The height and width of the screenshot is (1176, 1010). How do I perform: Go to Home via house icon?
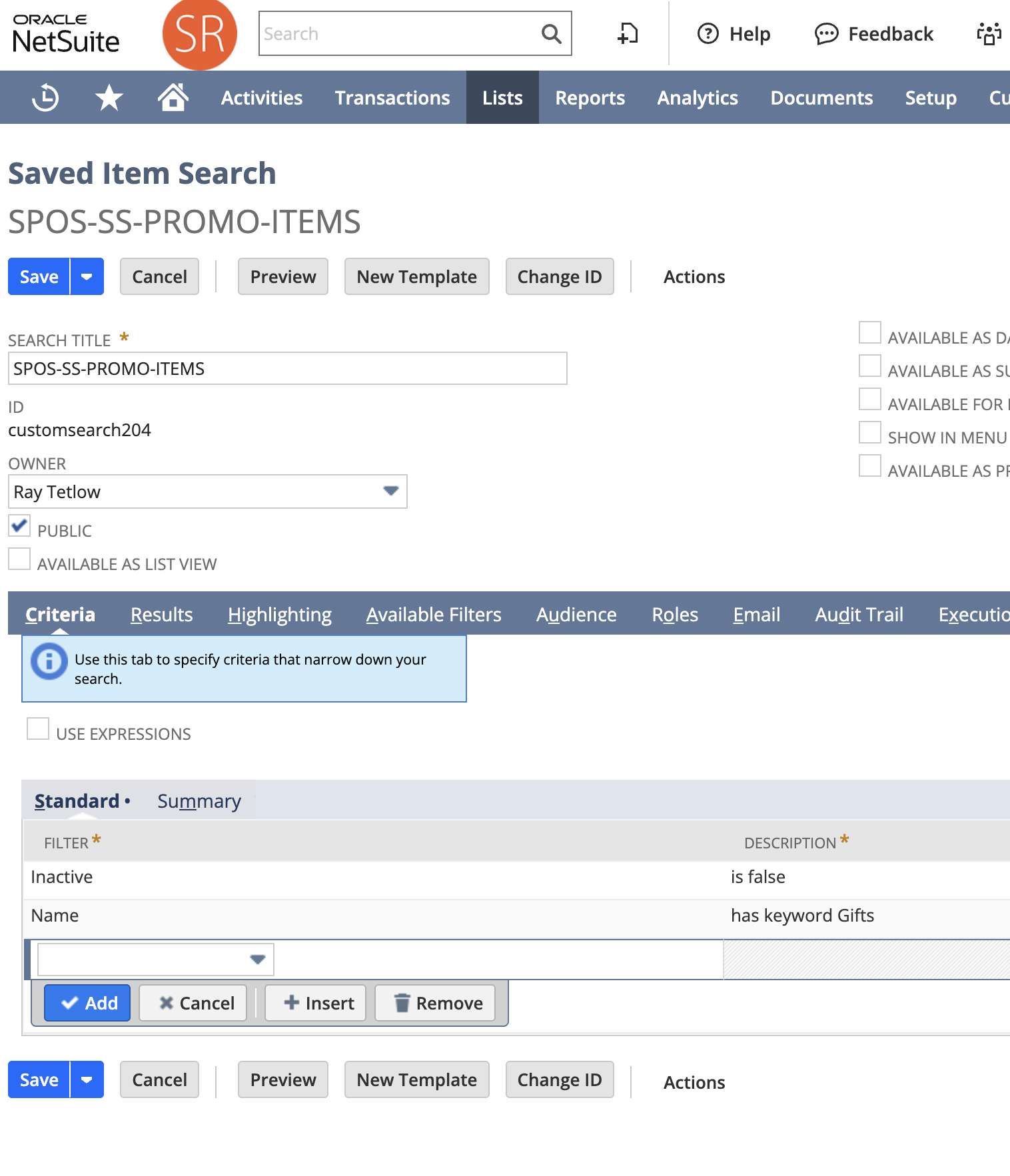[173, 97]
